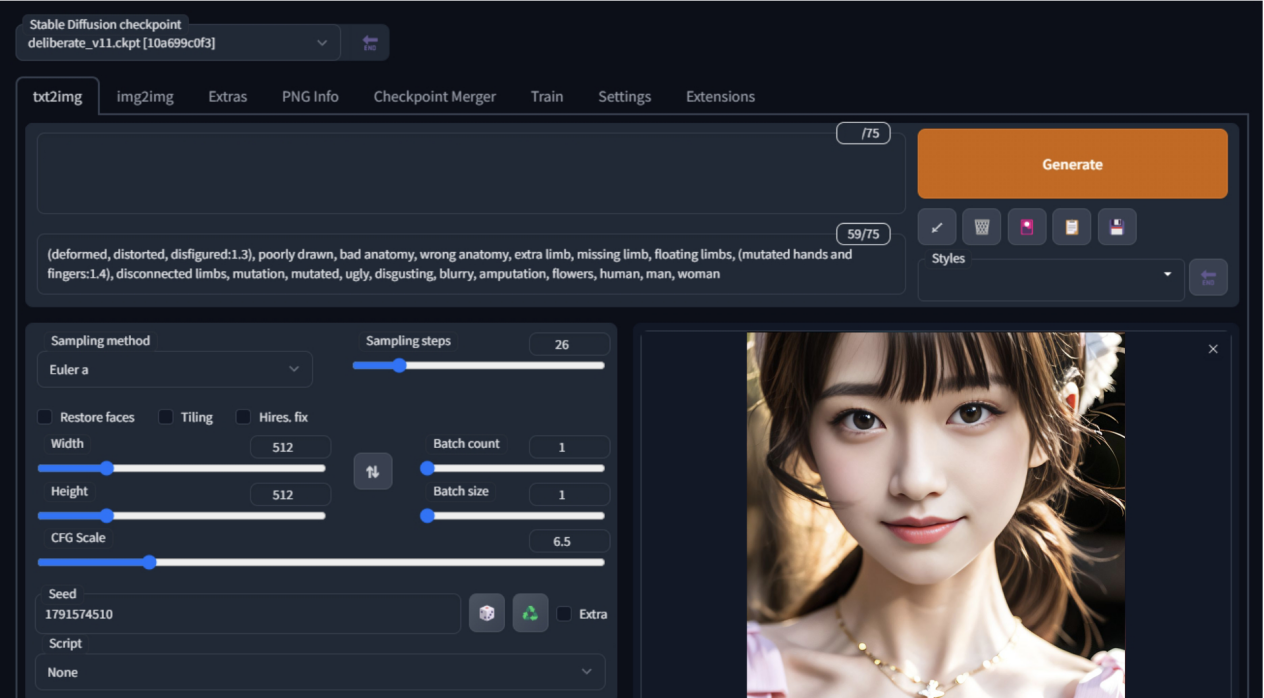Viewport: 1264px width, 698px height.
Task: Swap width and height with arrows icon
Action: (x=373, y=471)
